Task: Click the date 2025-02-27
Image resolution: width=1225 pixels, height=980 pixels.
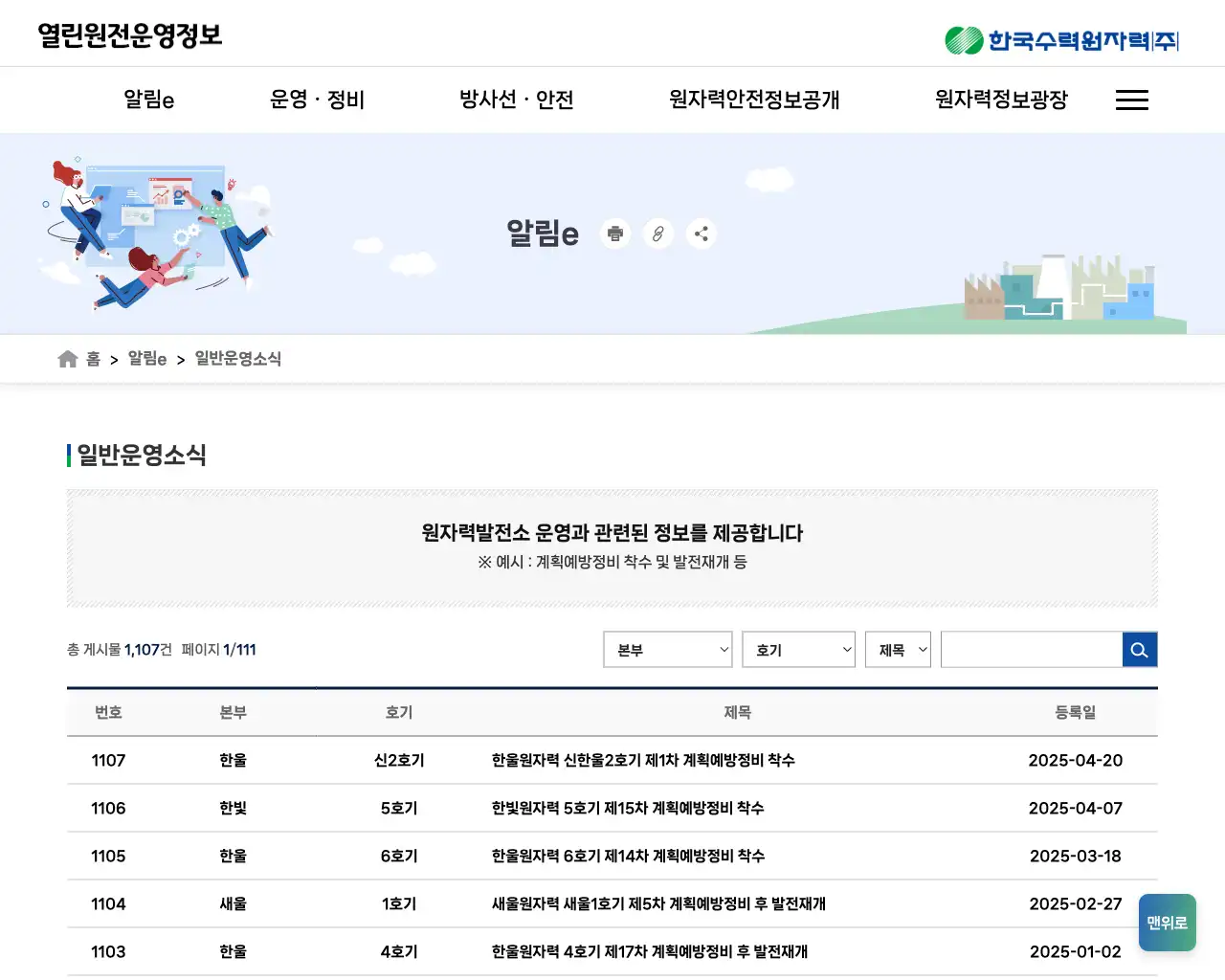Action: [1076, 904]
